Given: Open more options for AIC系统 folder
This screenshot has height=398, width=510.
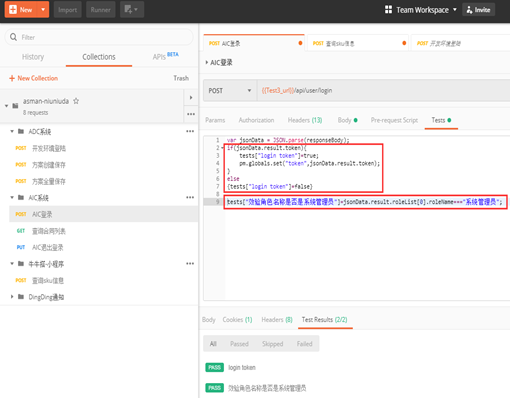Looking at the screenshot, I should coord(190,198).
